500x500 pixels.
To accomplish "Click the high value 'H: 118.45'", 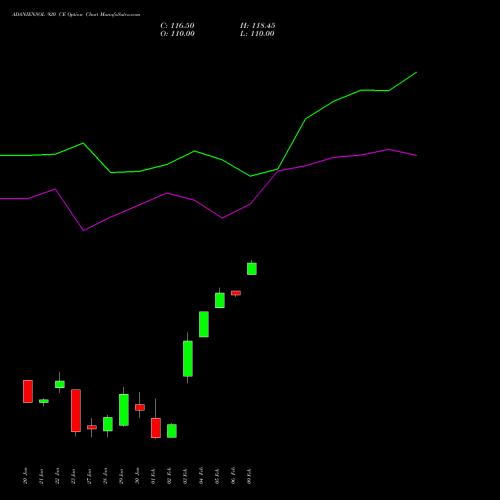I will coord(258,26).
